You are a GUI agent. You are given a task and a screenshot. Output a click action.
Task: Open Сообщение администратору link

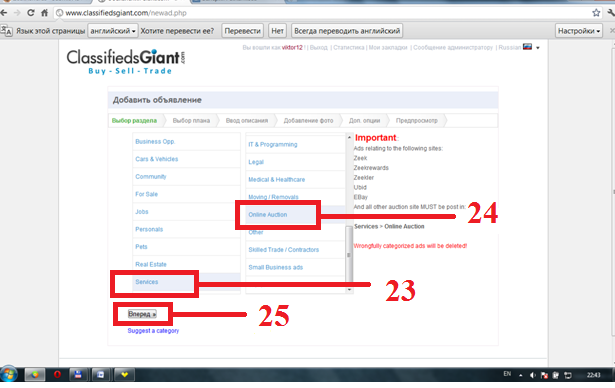coord(453,47)
